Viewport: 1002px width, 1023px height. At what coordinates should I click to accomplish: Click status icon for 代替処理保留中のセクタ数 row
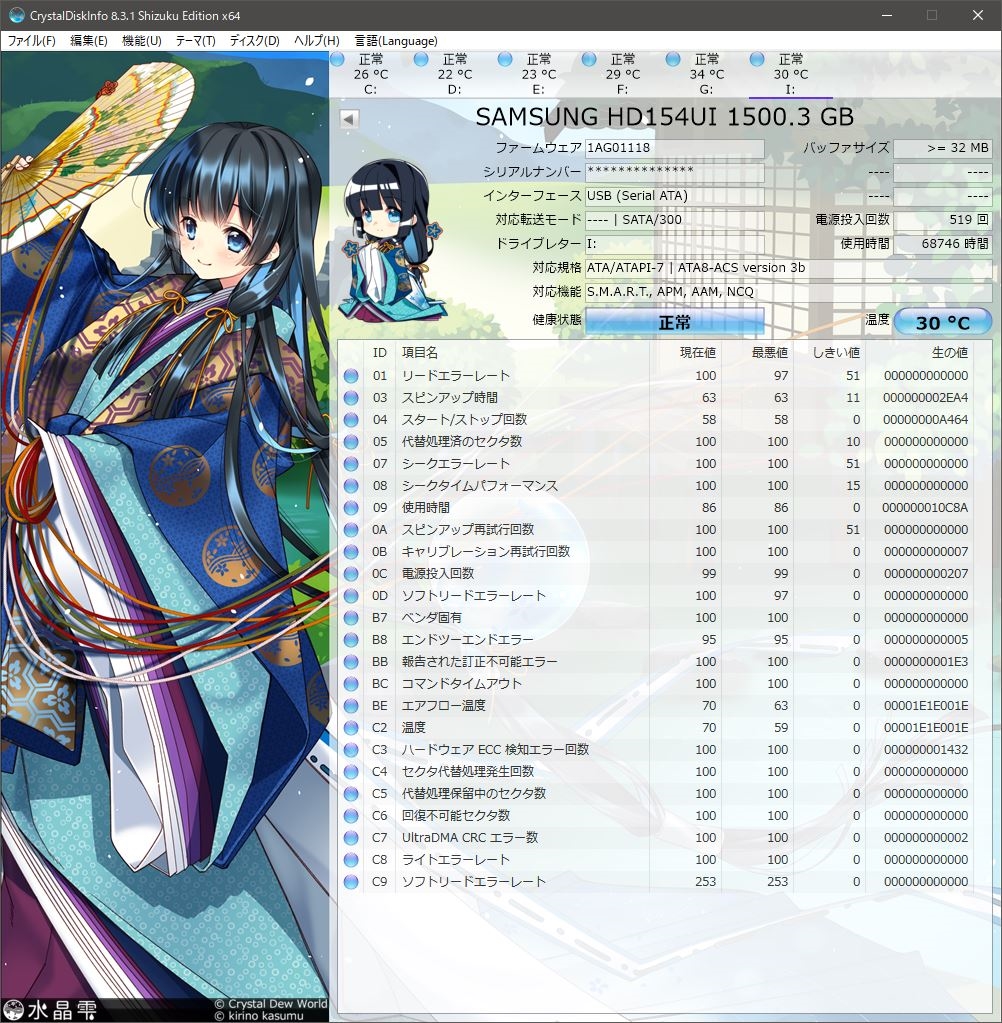351,794
